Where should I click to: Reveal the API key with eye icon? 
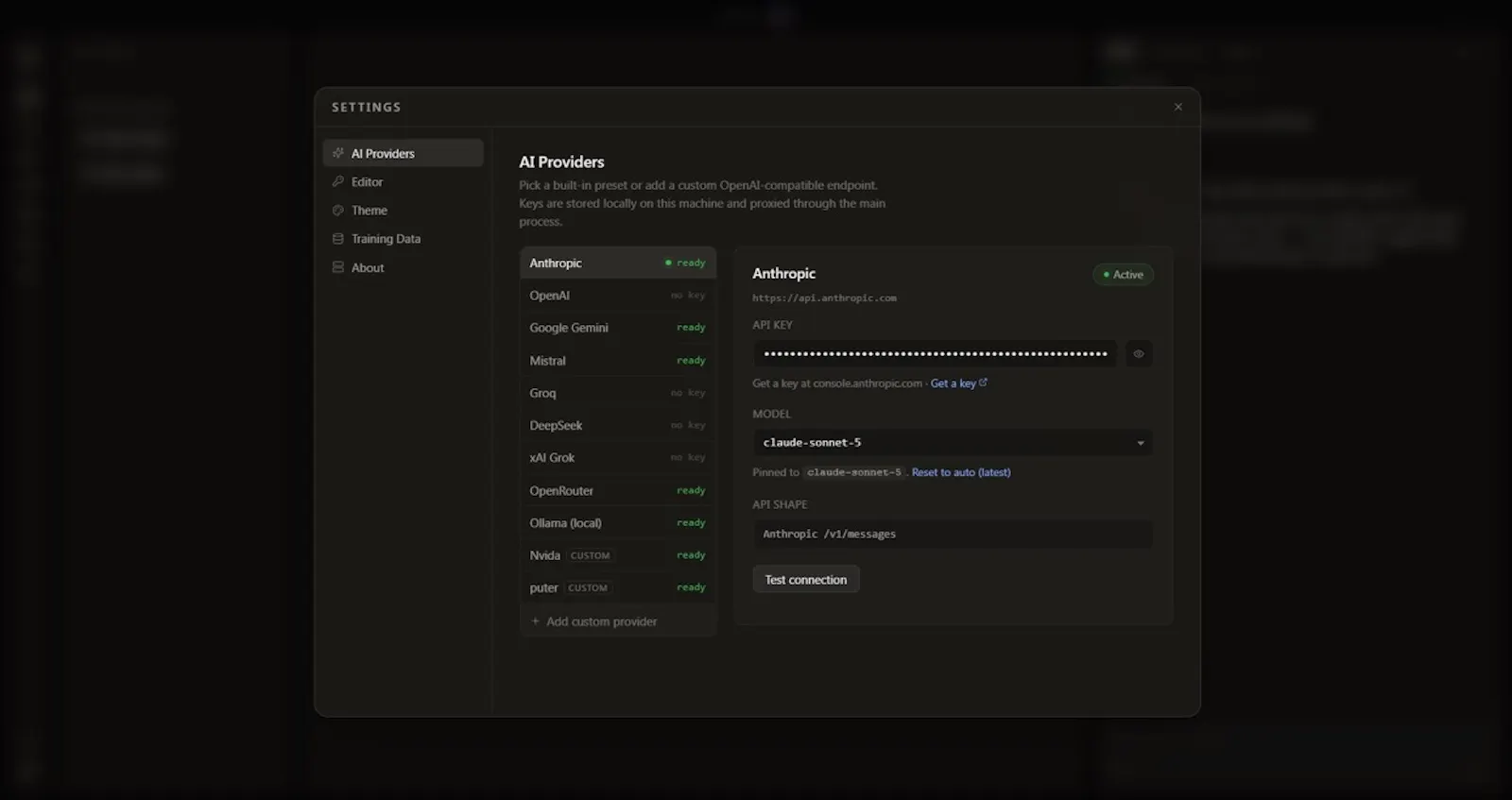click(1139, 354)
